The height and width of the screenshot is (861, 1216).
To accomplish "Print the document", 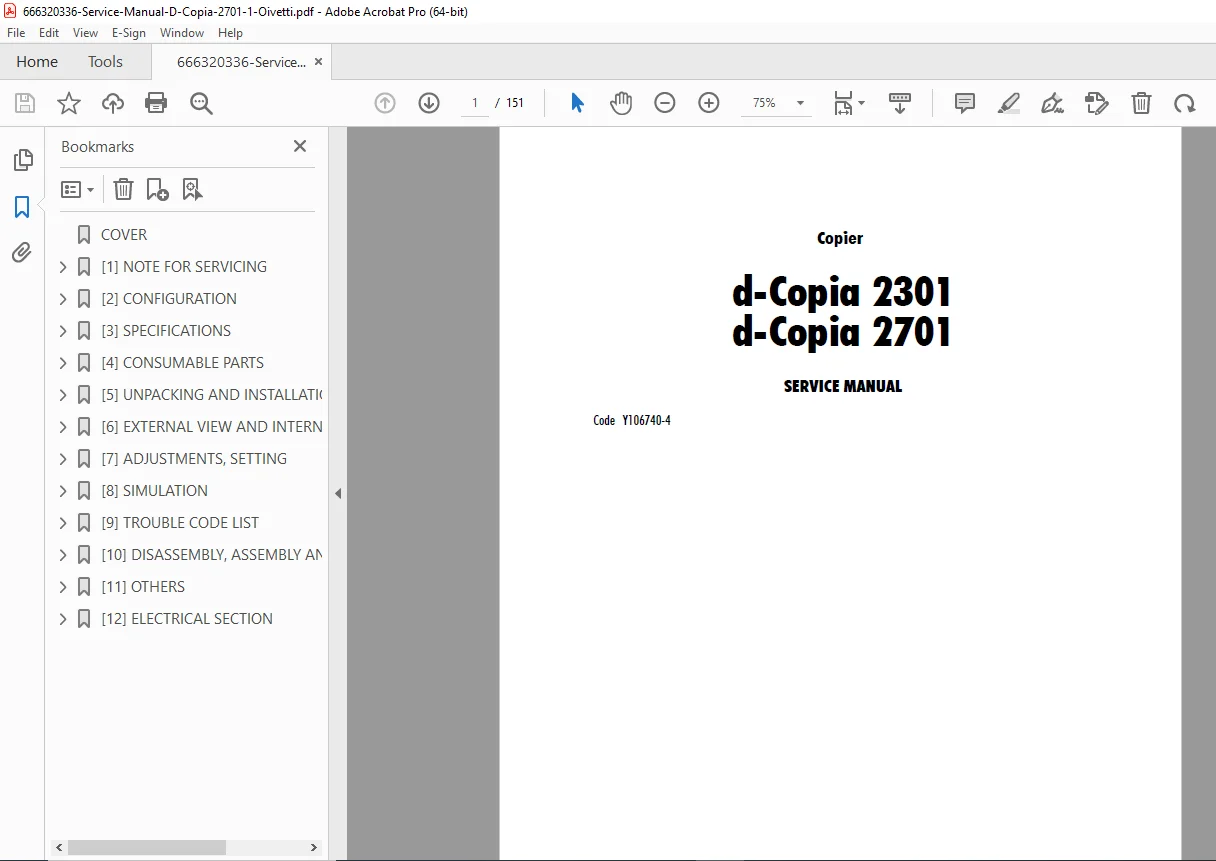I will [x=156, y=103].
